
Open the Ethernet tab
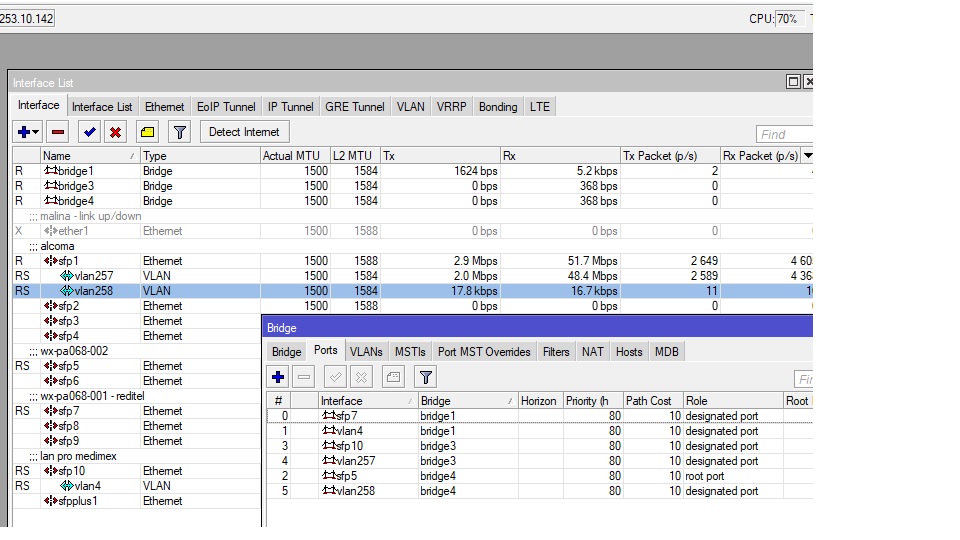[164, 107]
